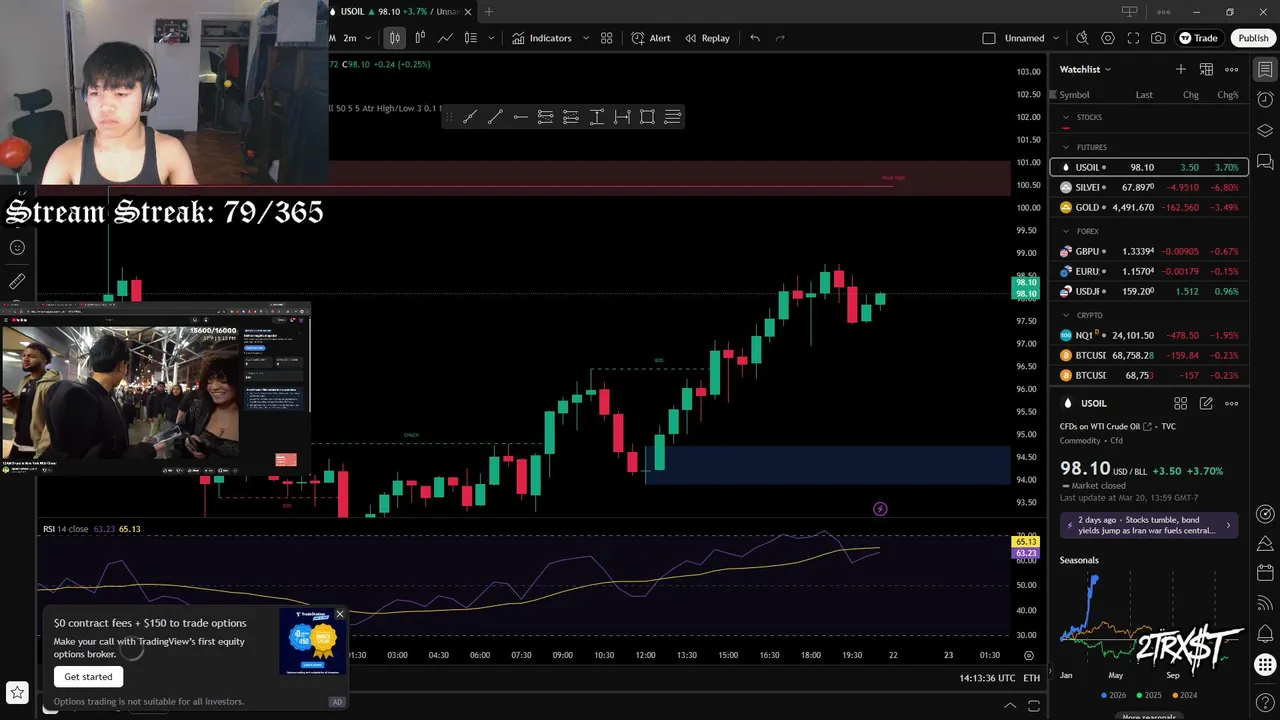Viewport: 1280px width, 720px height.
Task: Switch the chart session to ETH
Action: pos(1031,678)
